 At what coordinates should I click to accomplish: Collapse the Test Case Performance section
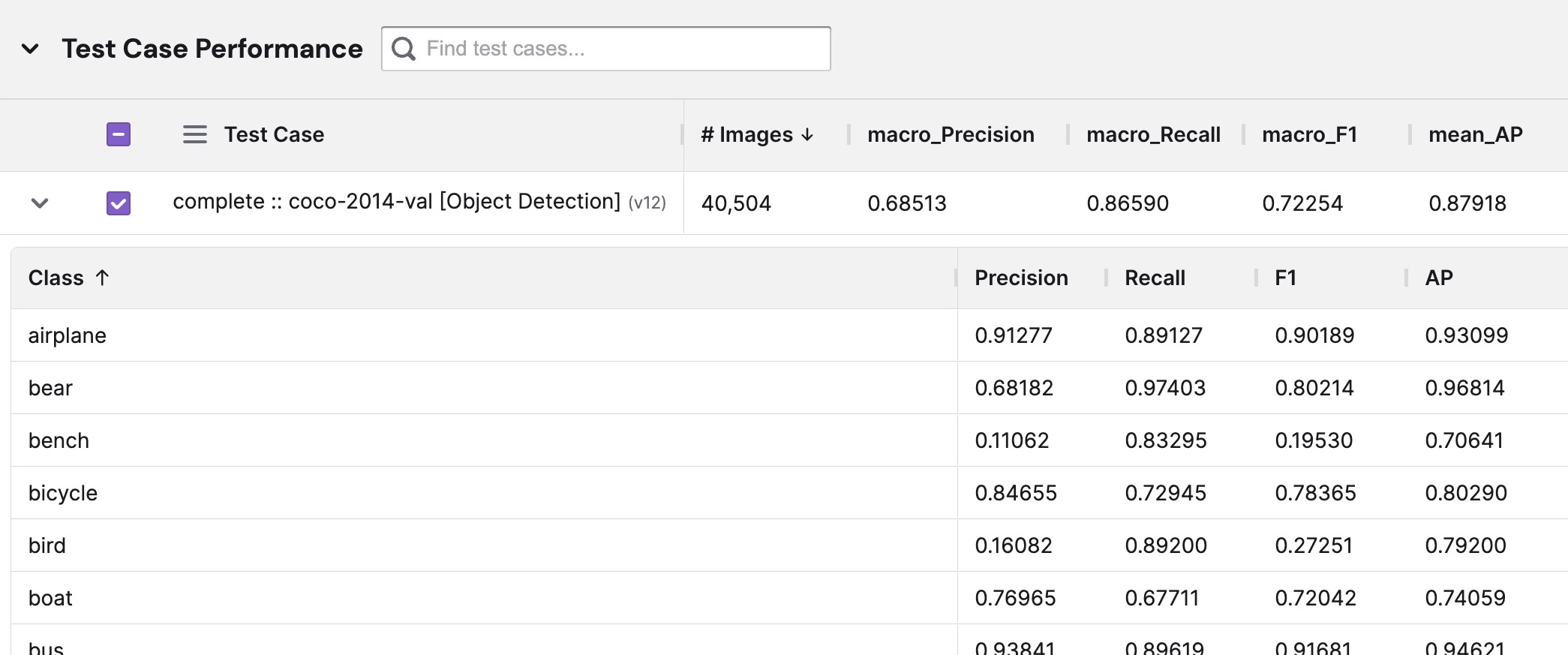(30, 50)
